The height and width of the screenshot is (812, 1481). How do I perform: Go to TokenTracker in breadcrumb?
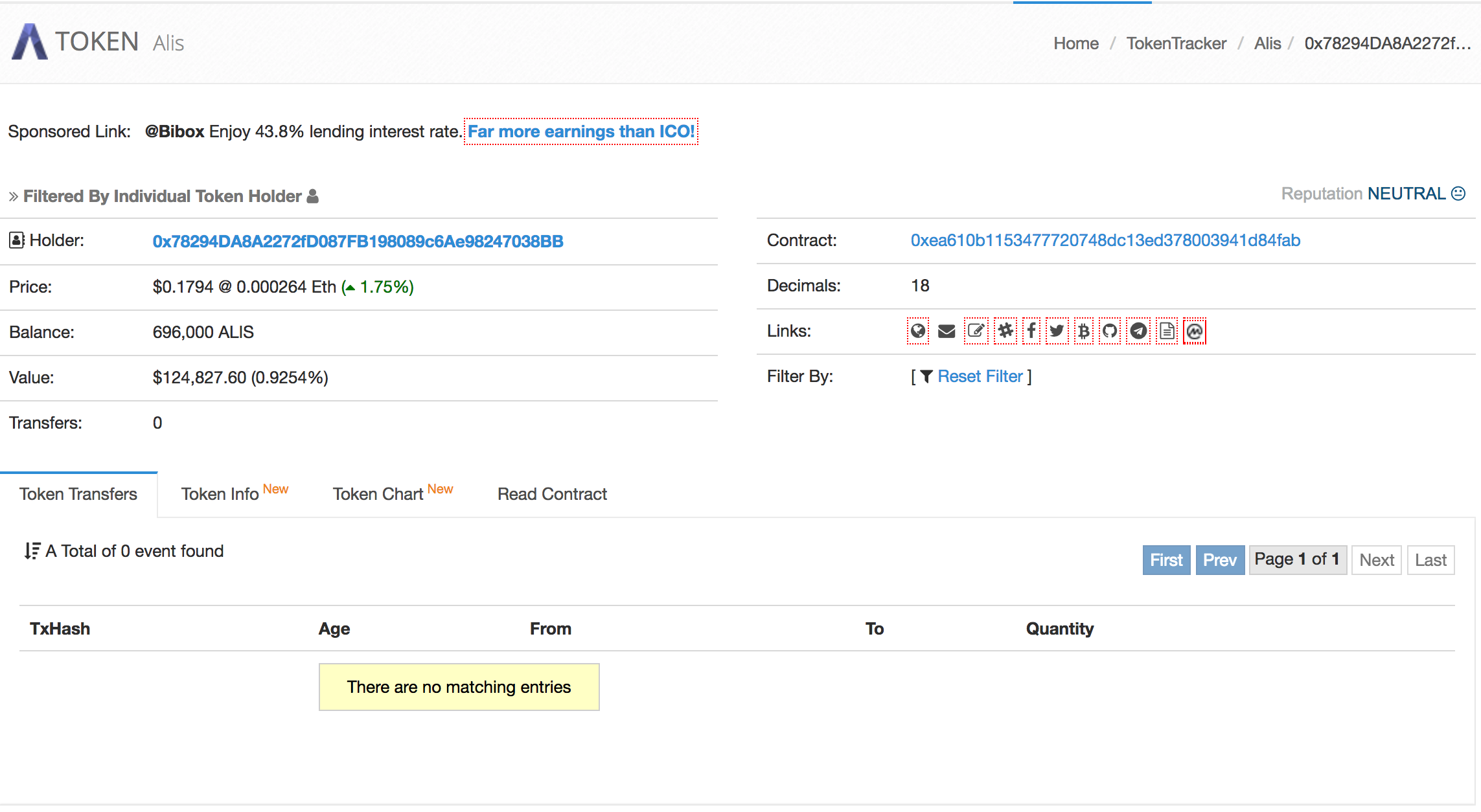click(x=1176, y=43)
